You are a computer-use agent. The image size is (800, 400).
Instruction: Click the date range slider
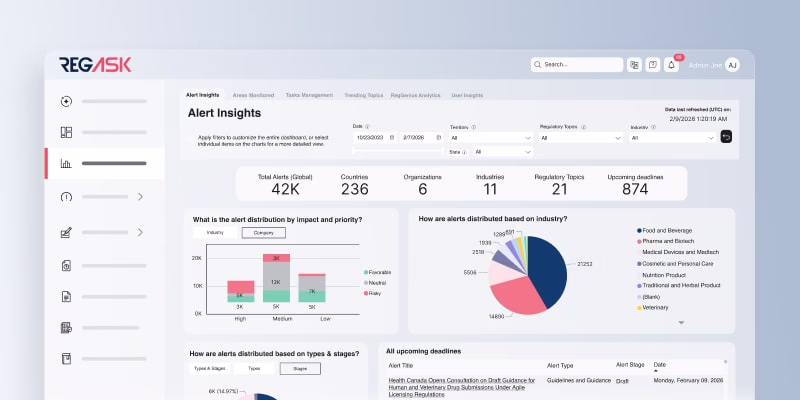pos(398,151)
